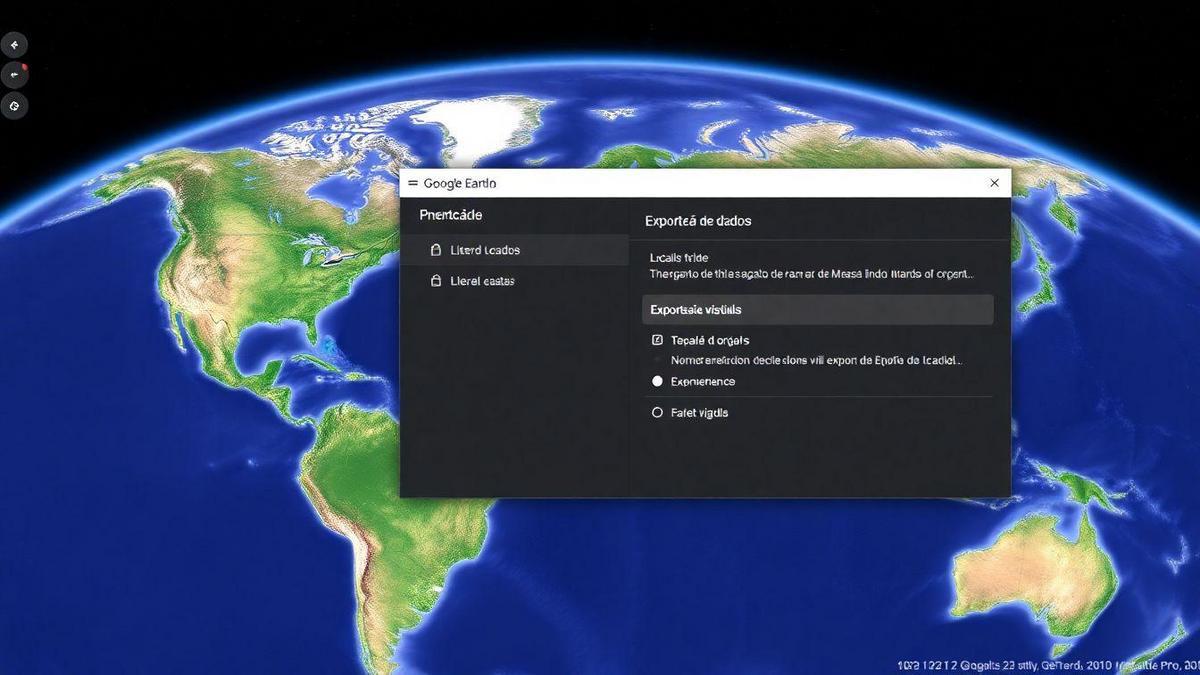This screenshot has width=1200, height=675.
Task: Open the hamburger menu in the dialog header
Action: [x=414, y=183]
